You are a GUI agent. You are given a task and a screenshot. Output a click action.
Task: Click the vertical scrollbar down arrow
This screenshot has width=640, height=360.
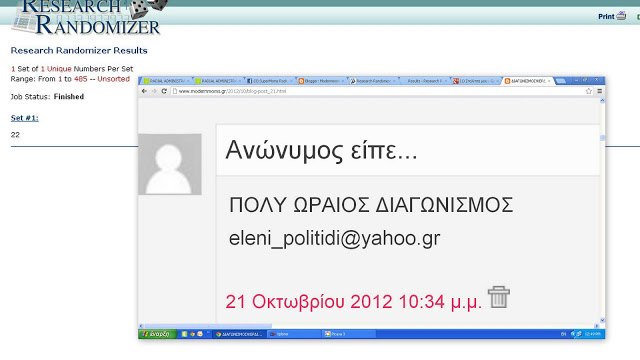click(x=602, y=320)
